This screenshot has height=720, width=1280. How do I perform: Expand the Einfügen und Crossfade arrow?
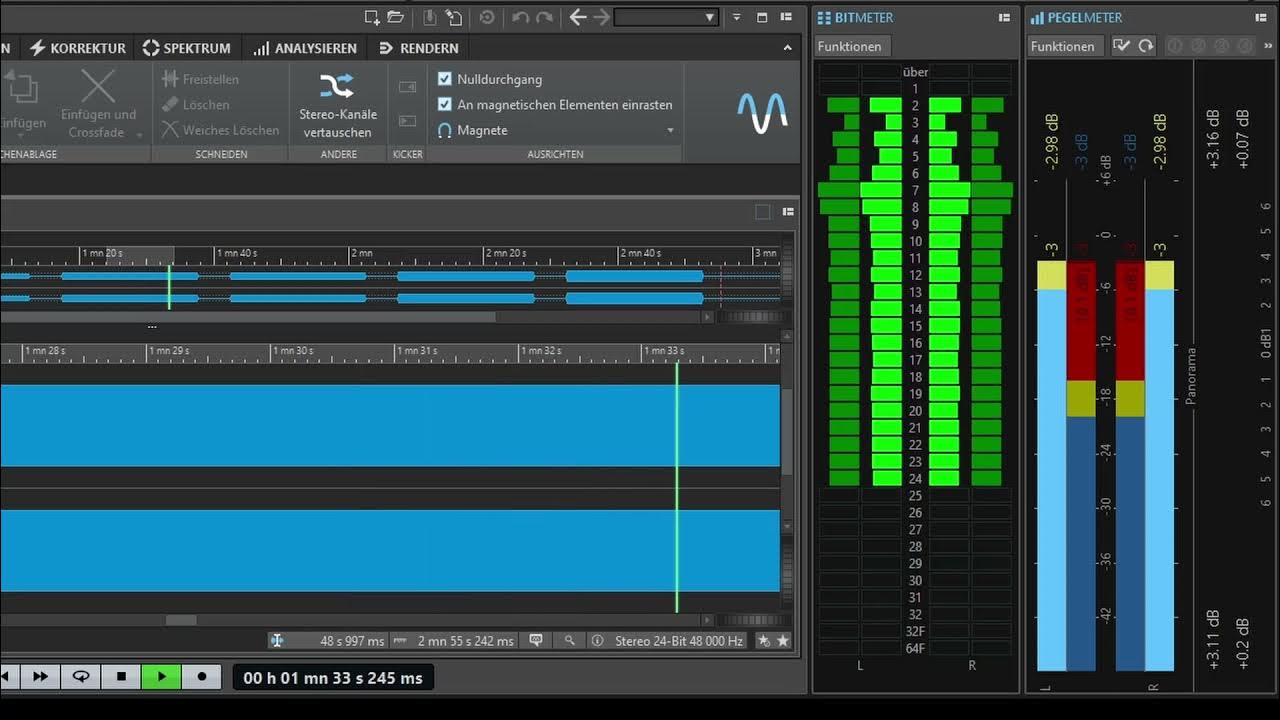pyautogui.click(x=139, y=134)
